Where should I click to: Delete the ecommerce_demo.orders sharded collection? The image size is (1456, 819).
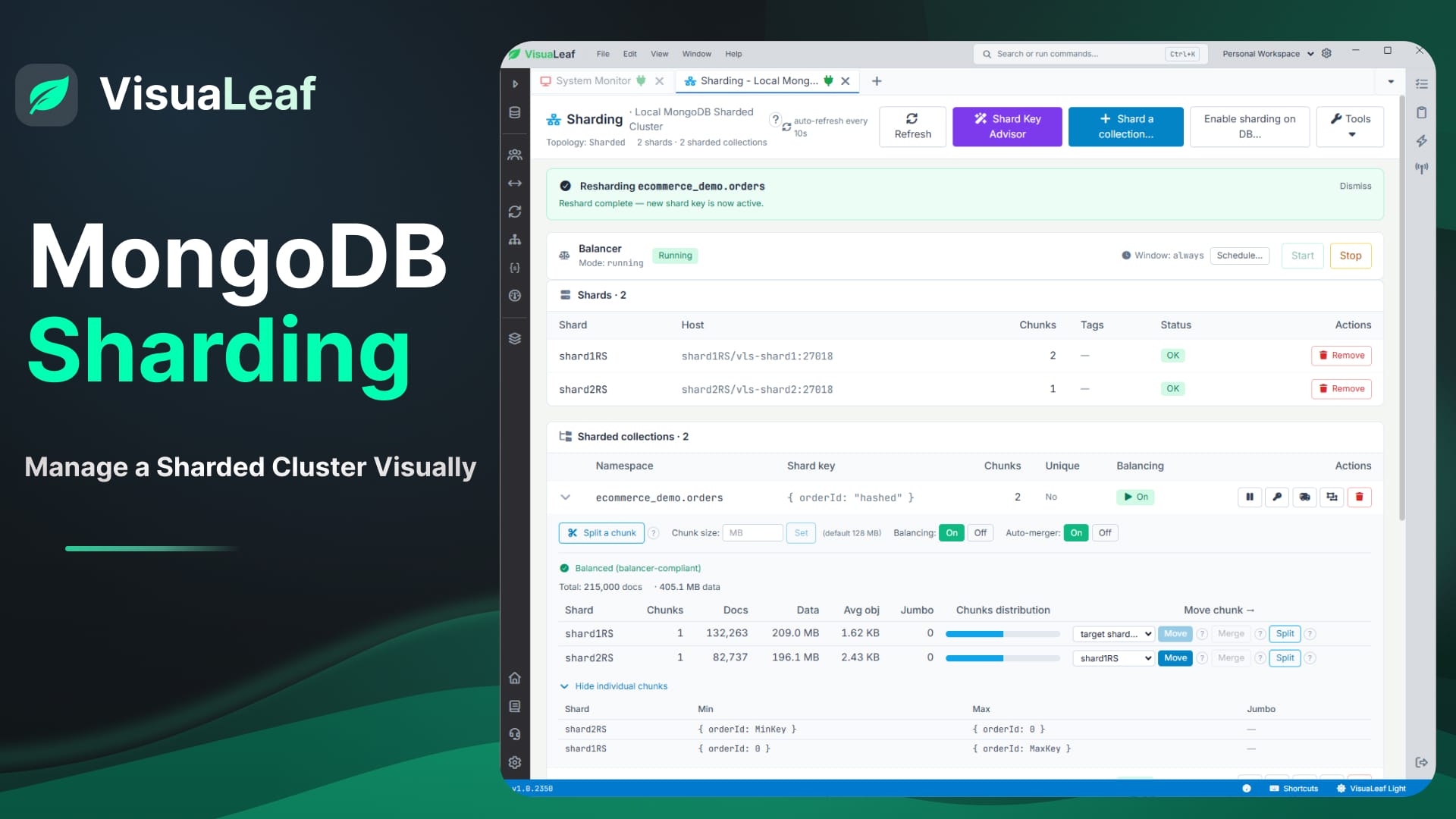[1359, 497]
